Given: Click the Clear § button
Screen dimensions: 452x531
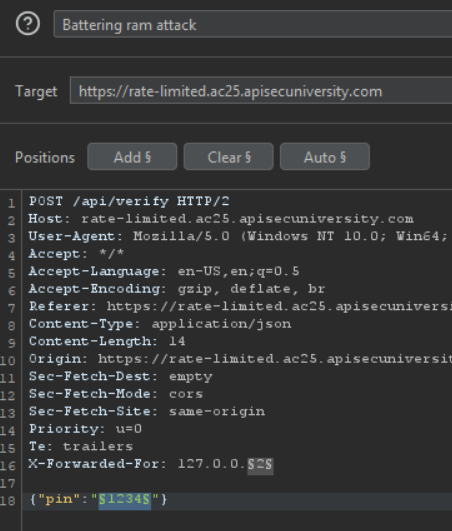Looking at the screenshot, I should [229, 157].
